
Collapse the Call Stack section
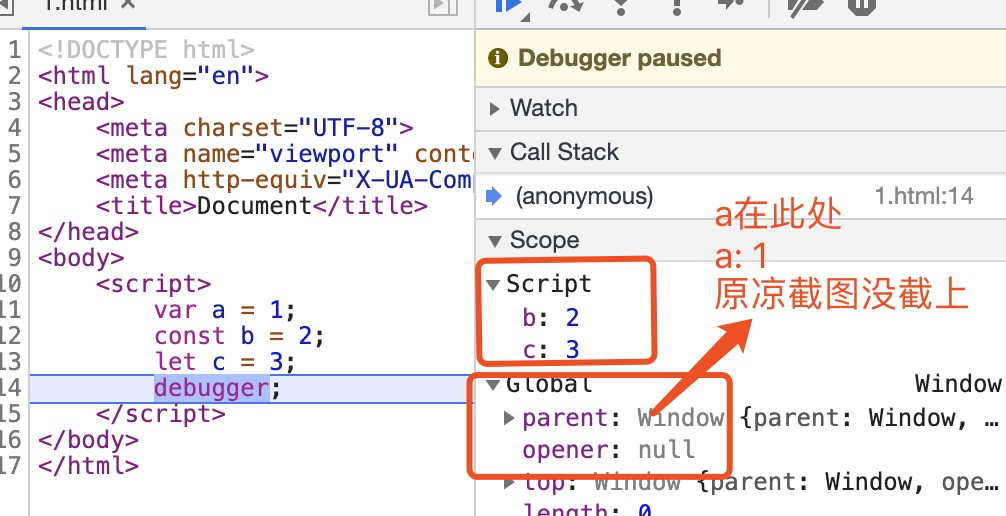point(495,153)
